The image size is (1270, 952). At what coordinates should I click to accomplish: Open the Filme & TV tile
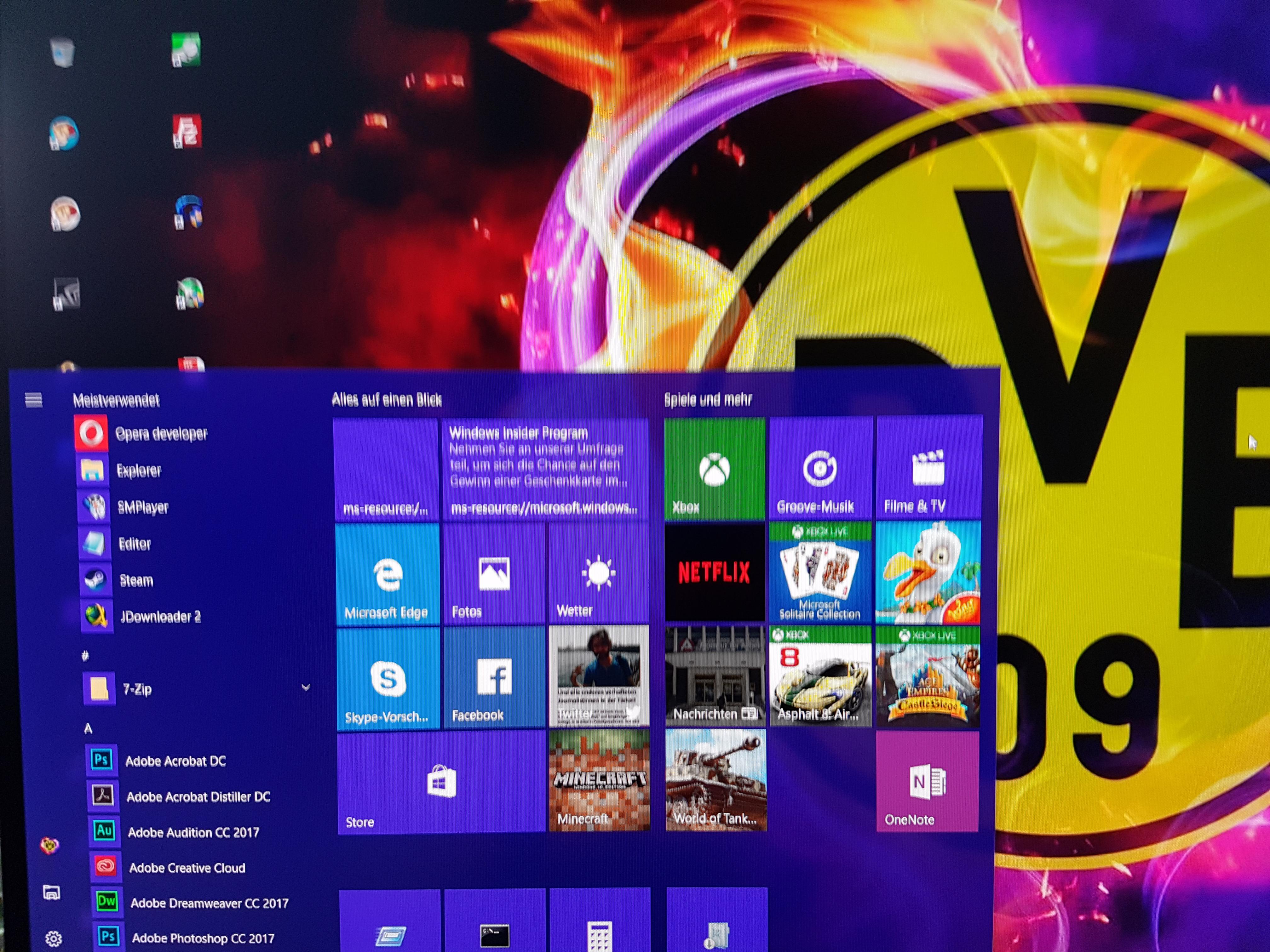point(928,469)
